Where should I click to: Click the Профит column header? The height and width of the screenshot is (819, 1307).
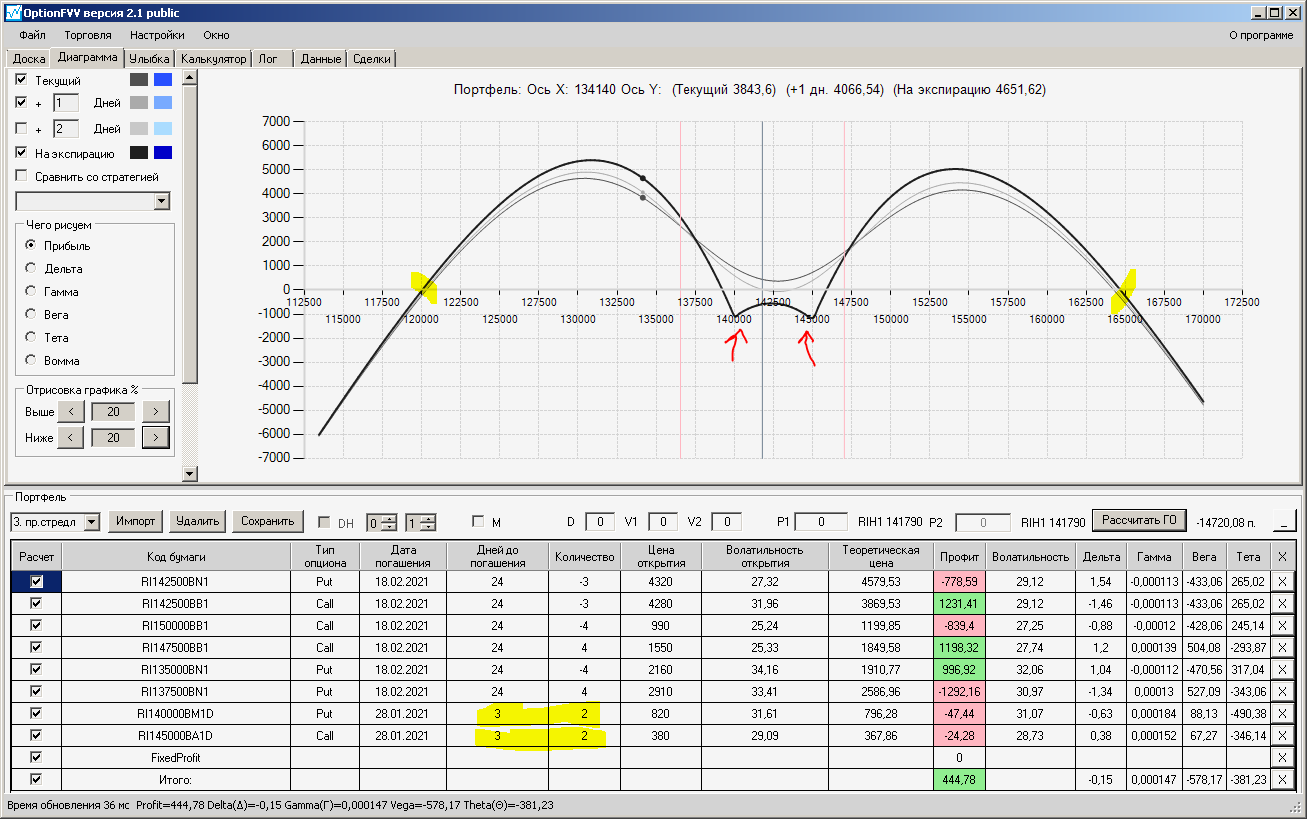tap(959, 556)
